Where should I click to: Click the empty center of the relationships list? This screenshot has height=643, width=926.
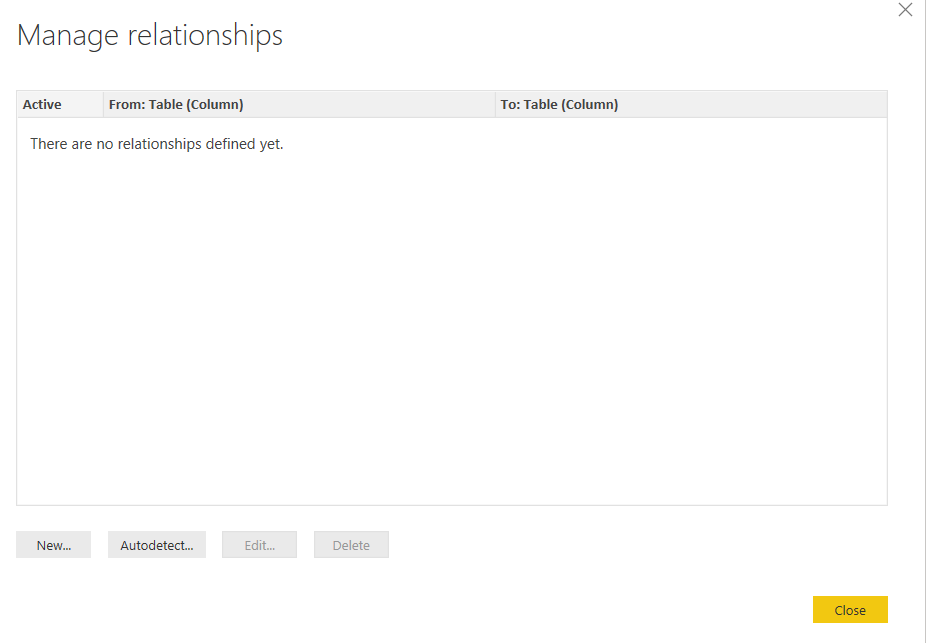tap(452, 320)
